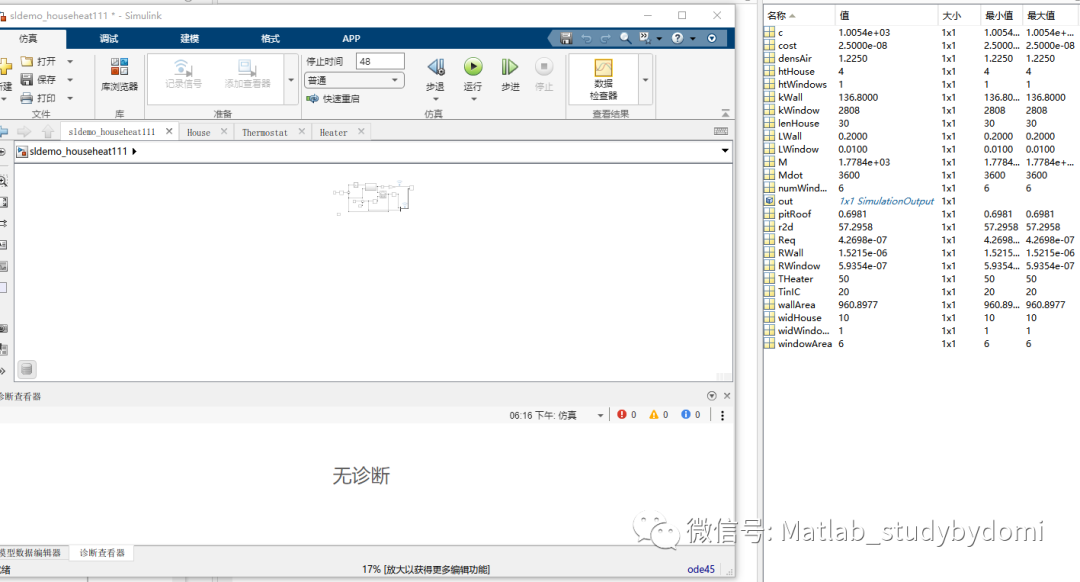Switch to the 建模 ribbon tab
Image resolution: width=1080 pixels, height=582 pixels.
(x=189, y=39)
